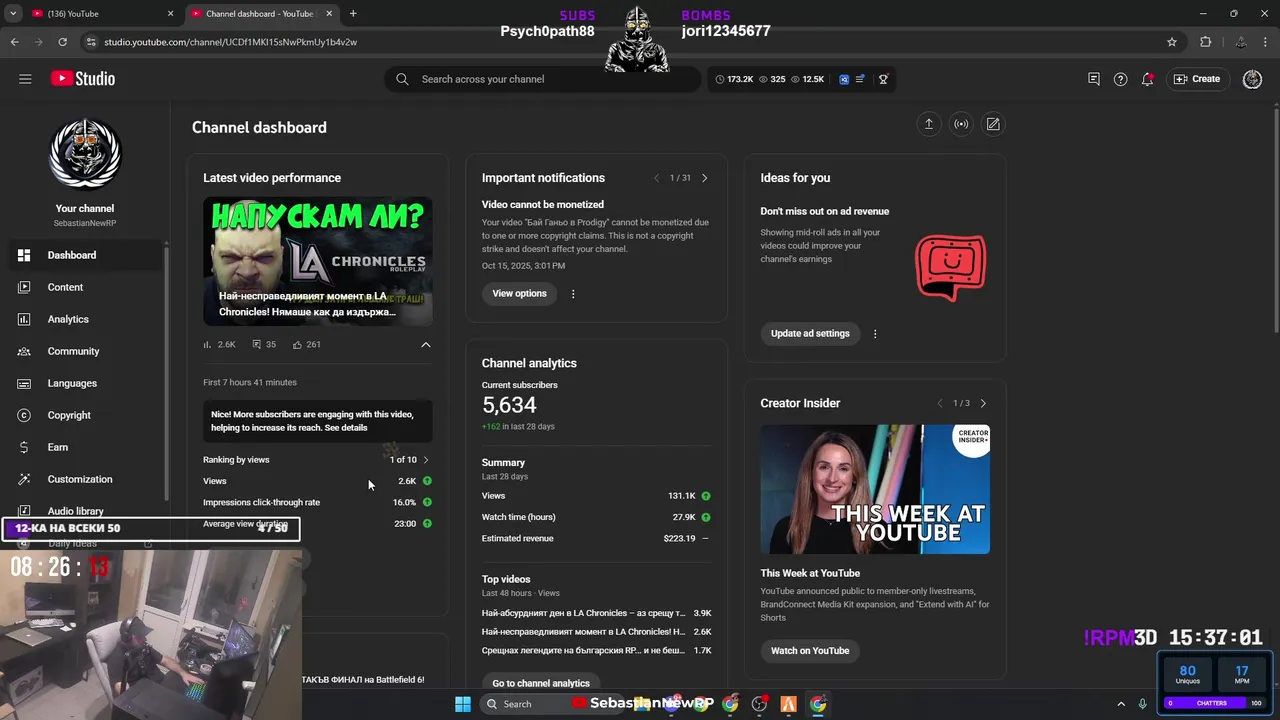Open the Dashboard sidebar item
This screenshot has height=720, width=1280.
[84, 255]
